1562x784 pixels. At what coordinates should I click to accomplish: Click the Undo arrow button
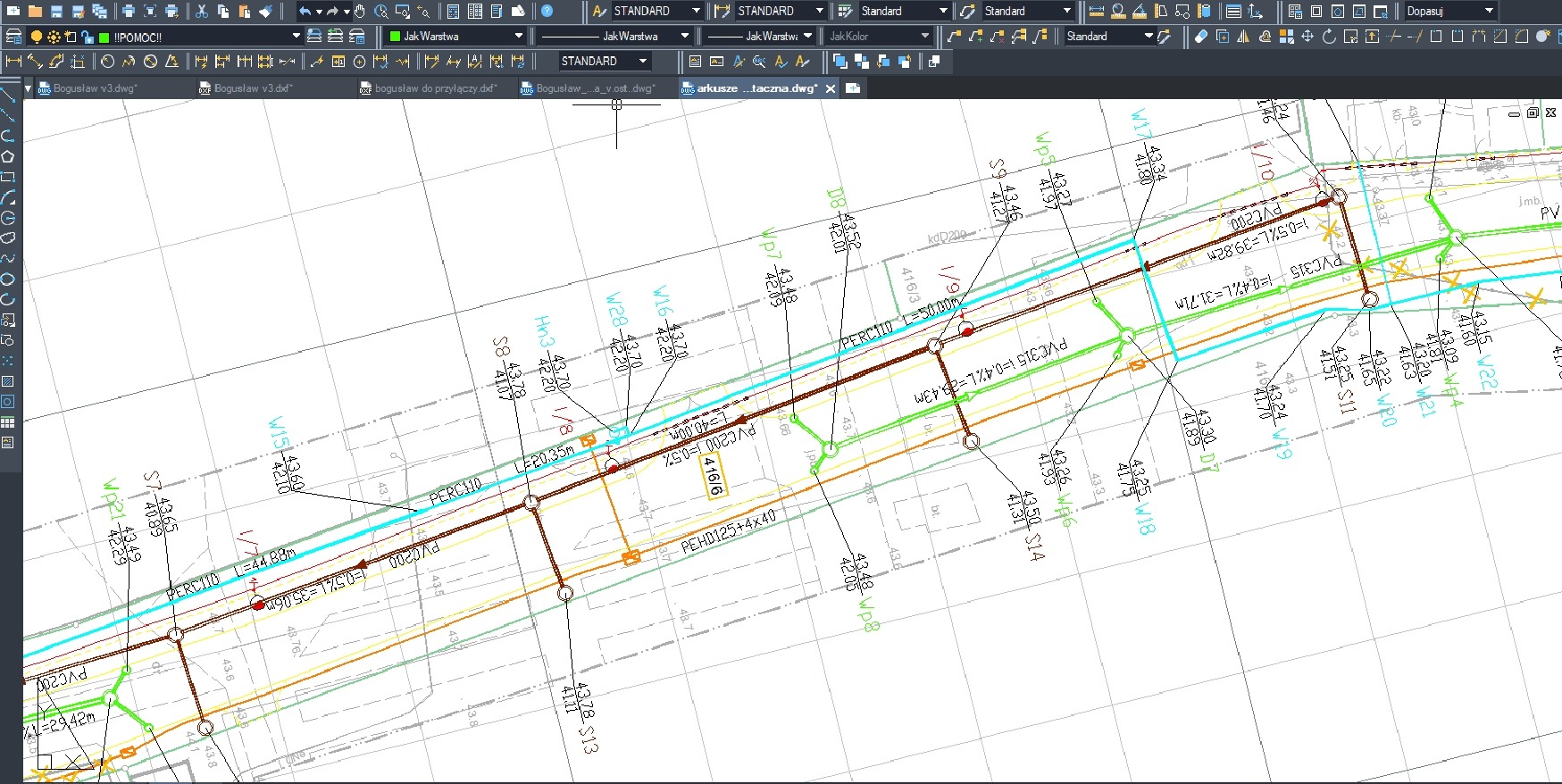(x=305, y=12)
